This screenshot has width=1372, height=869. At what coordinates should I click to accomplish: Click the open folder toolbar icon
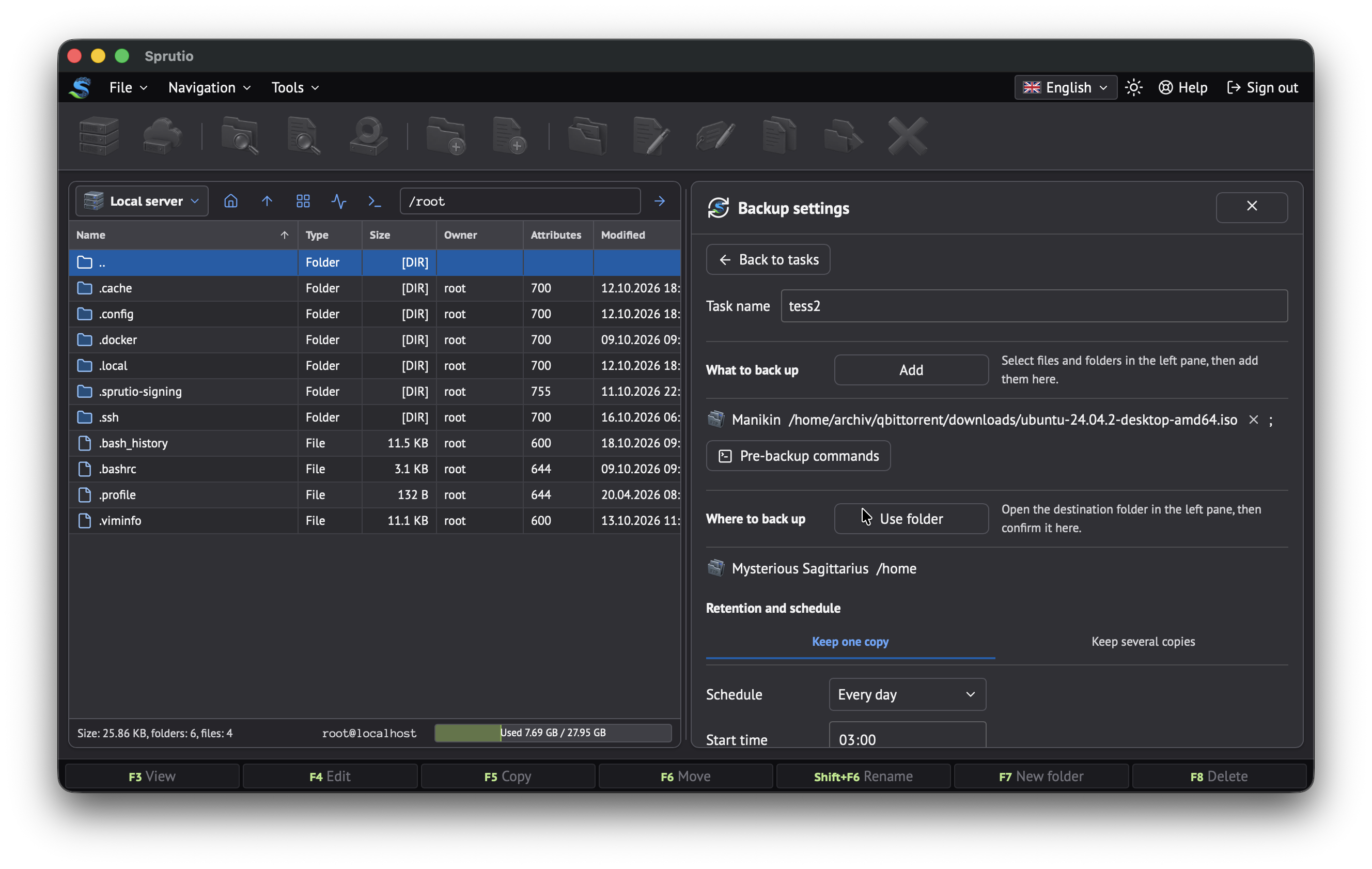[587, 136]
